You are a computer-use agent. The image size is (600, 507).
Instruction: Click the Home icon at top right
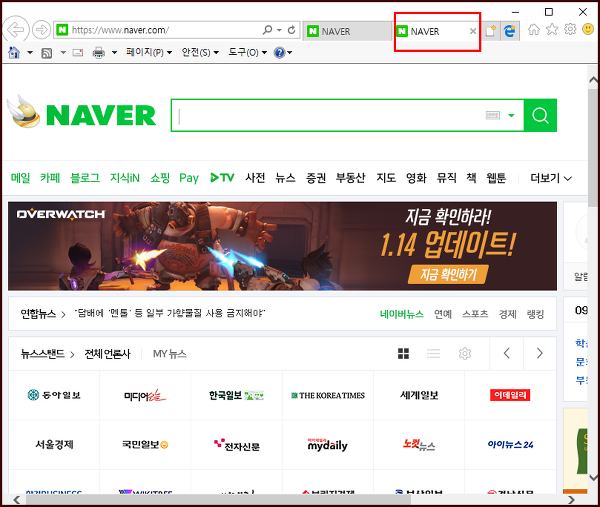[534, 29]
